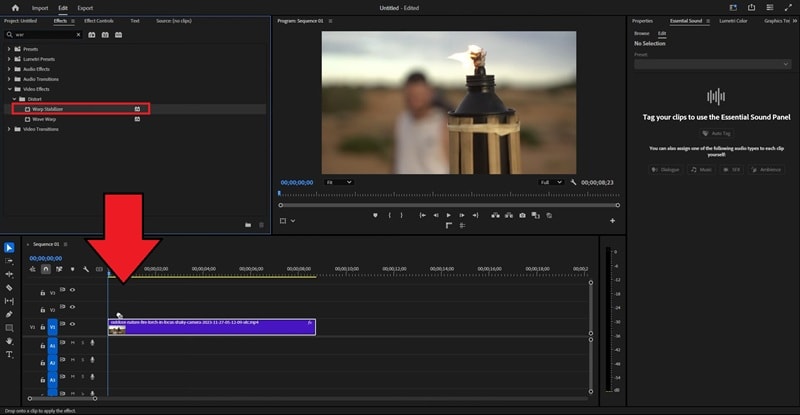Select the Selection tool in timeline toolbar
The width and height of the screenshot is (800, 415).
9,248
